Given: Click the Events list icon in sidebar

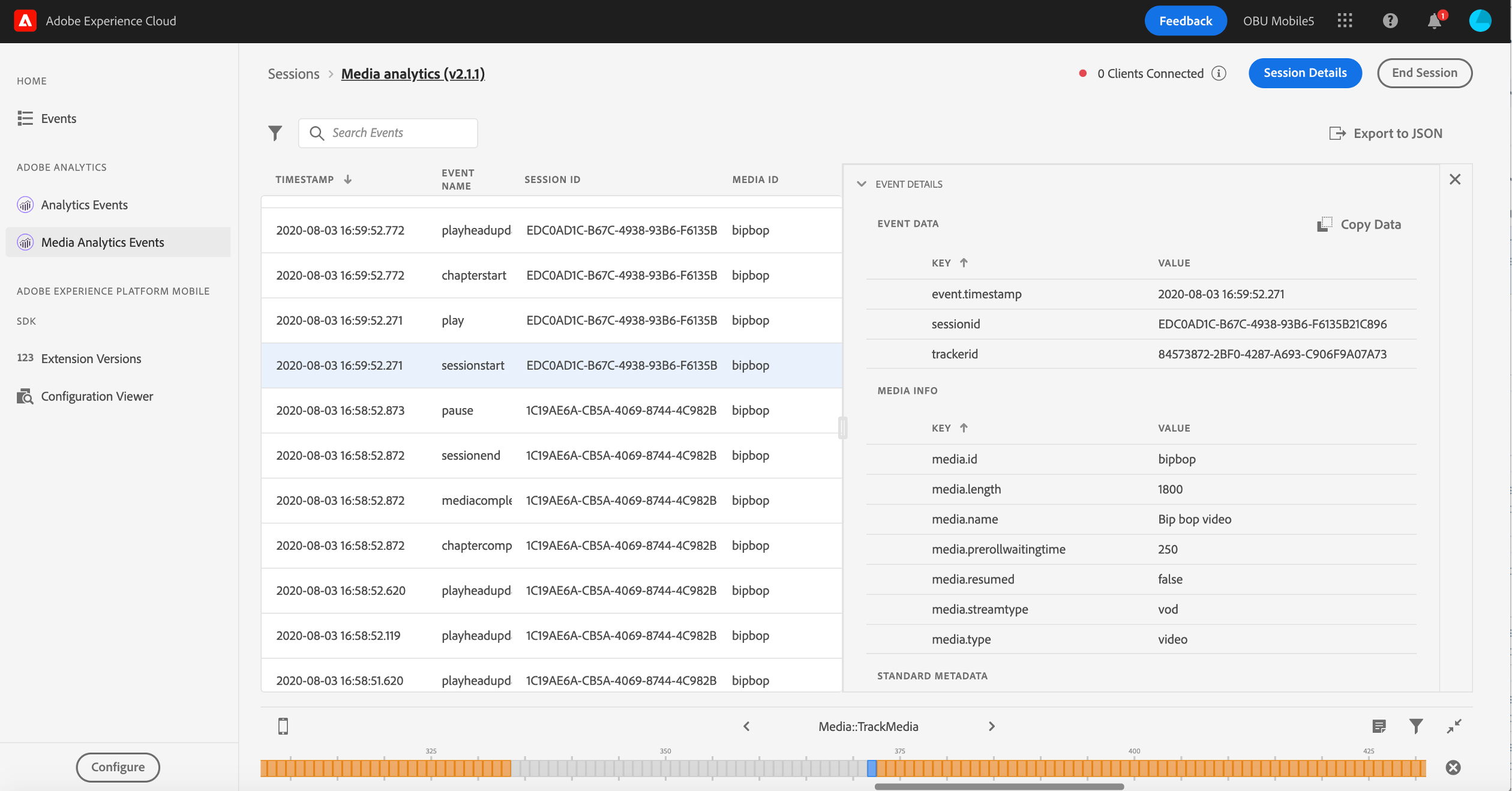Looking at the screenshot, I should click(25, 118).
